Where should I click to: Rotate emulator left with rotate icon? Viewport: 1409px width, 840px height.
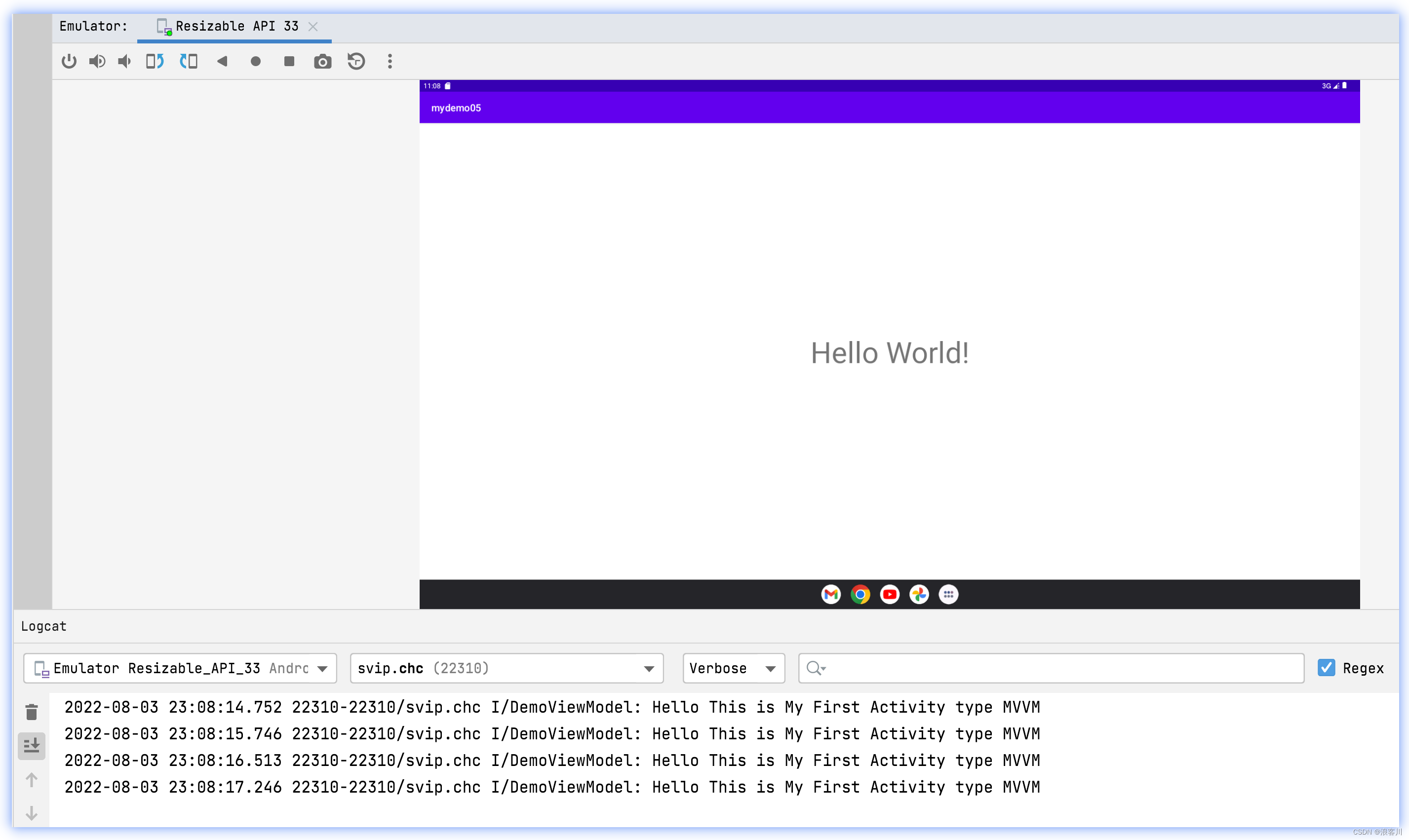tap(155, 61)
